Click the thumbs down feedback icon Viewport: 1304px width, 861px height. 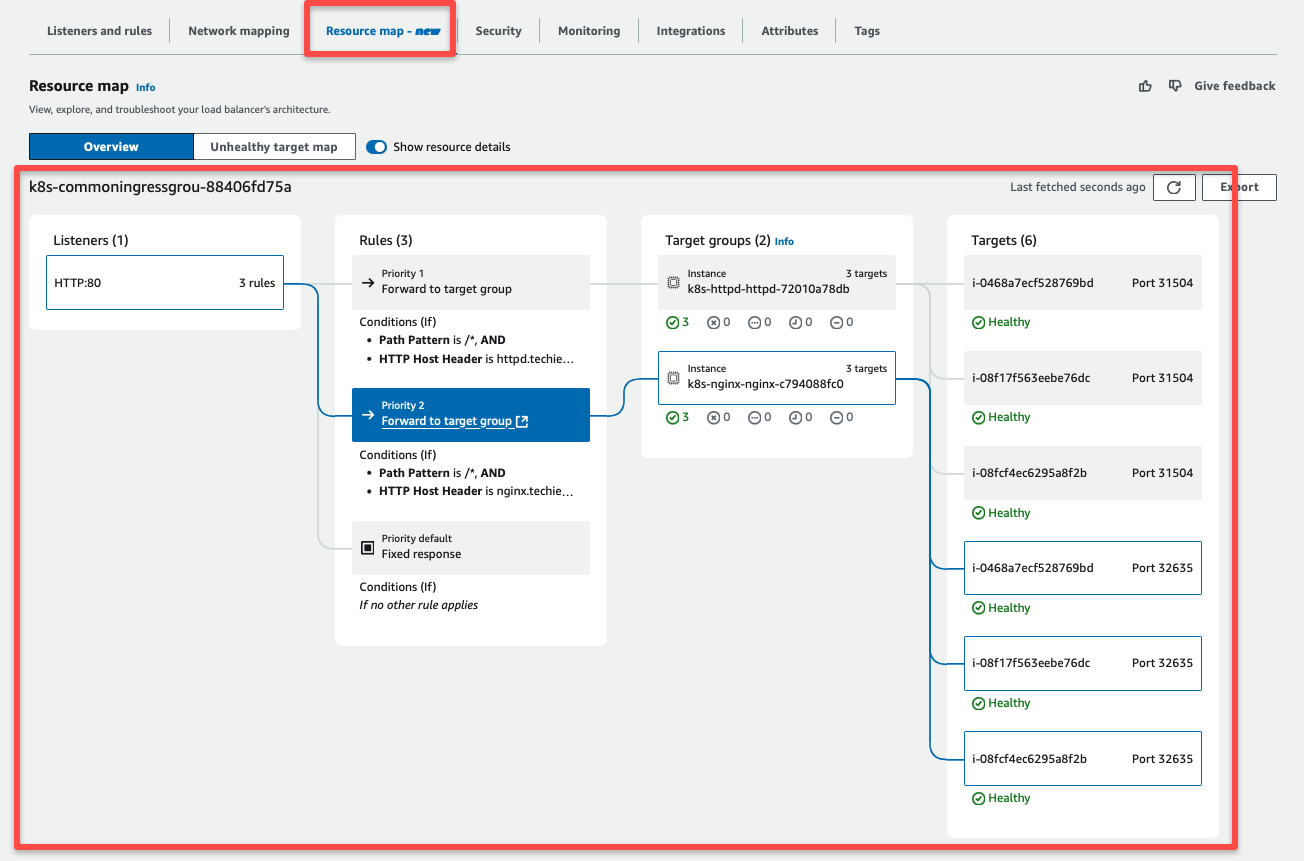(1175, 86)
